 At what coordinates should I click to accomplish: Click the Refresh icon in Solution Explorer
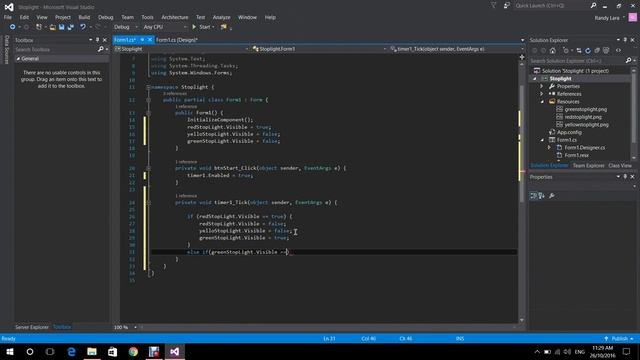(x=588, y=51)
